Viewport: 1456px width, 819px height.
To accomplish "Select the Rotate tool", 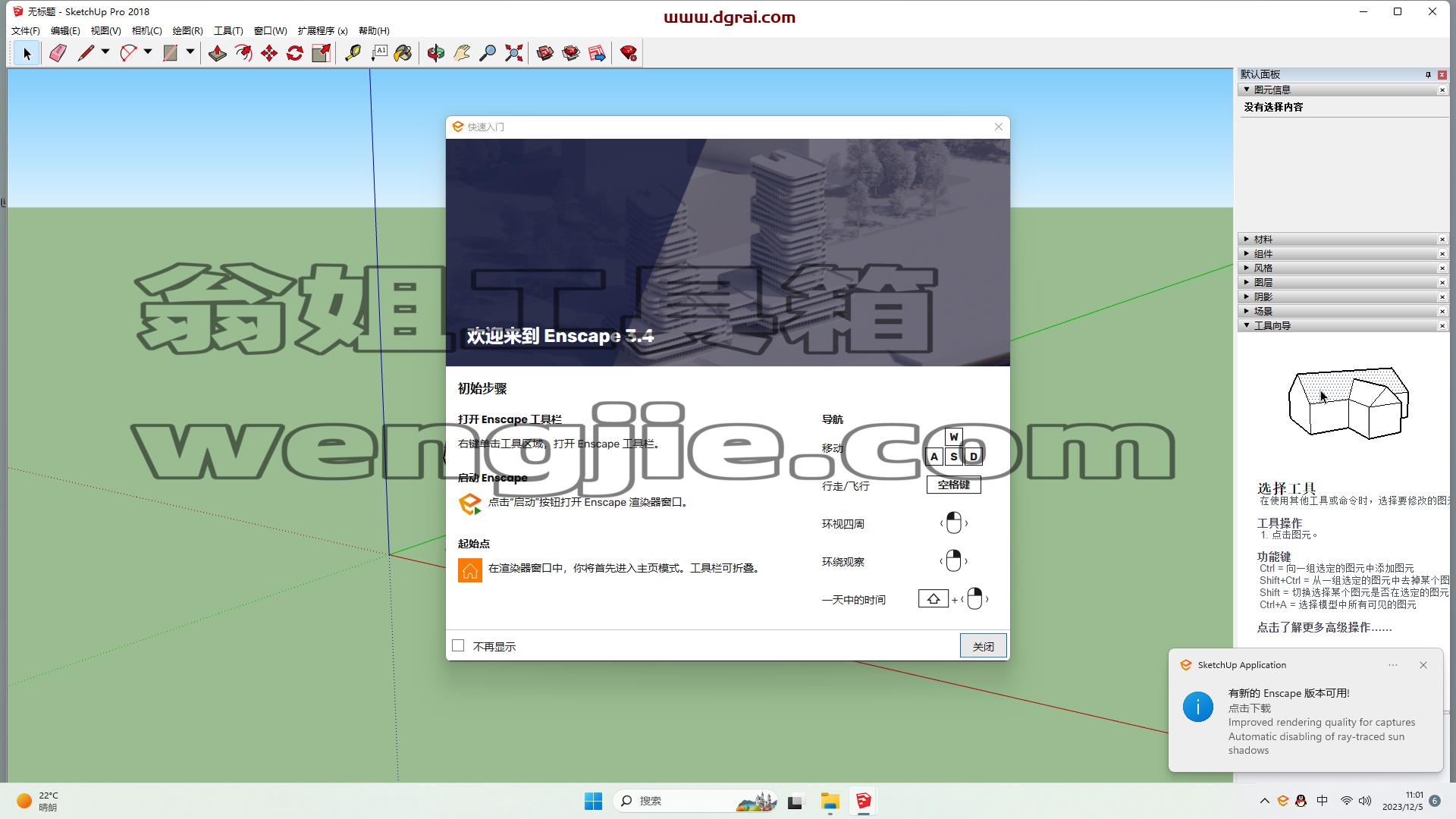I will pos(295,53).
